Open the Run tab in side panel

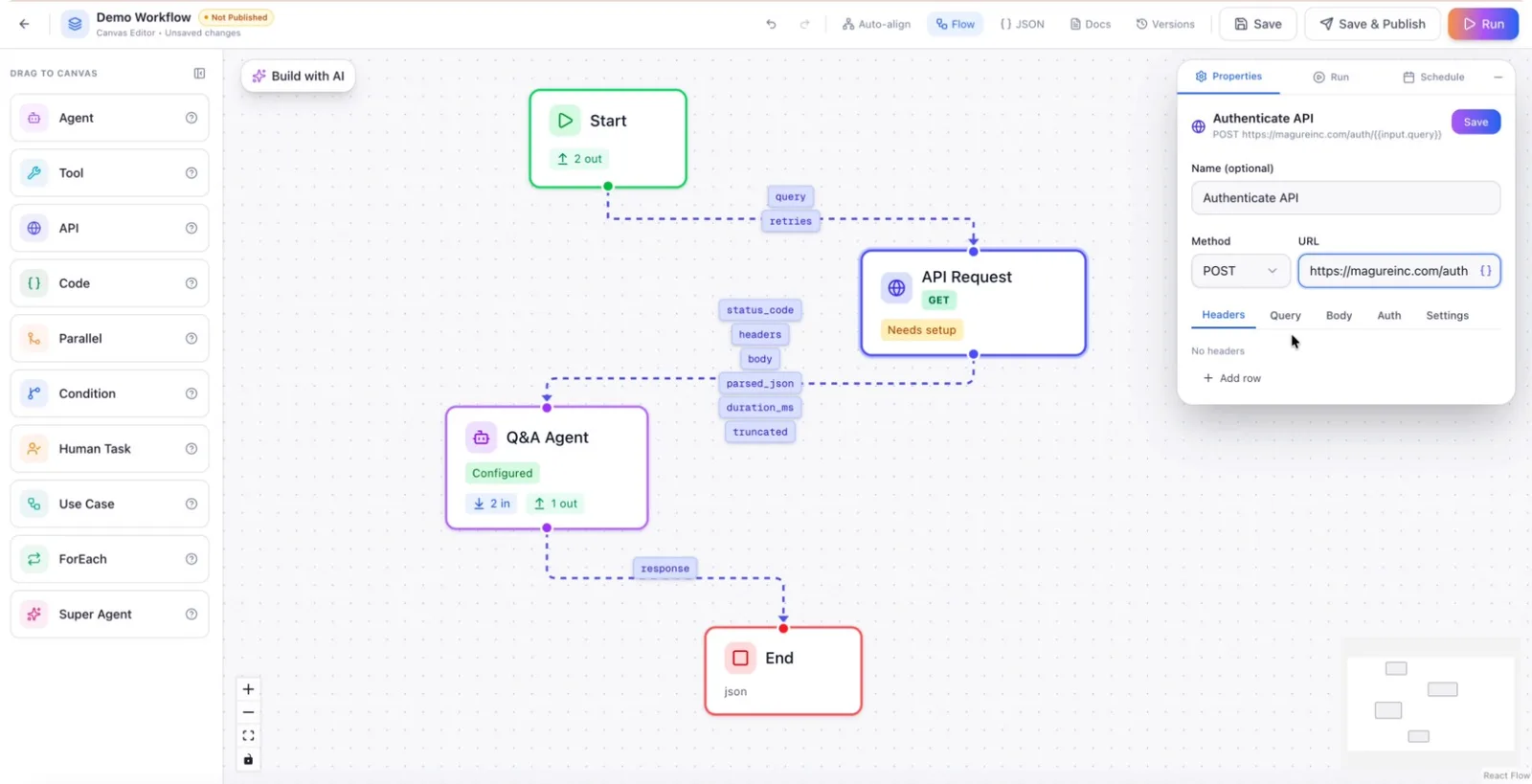(1331, 77)
